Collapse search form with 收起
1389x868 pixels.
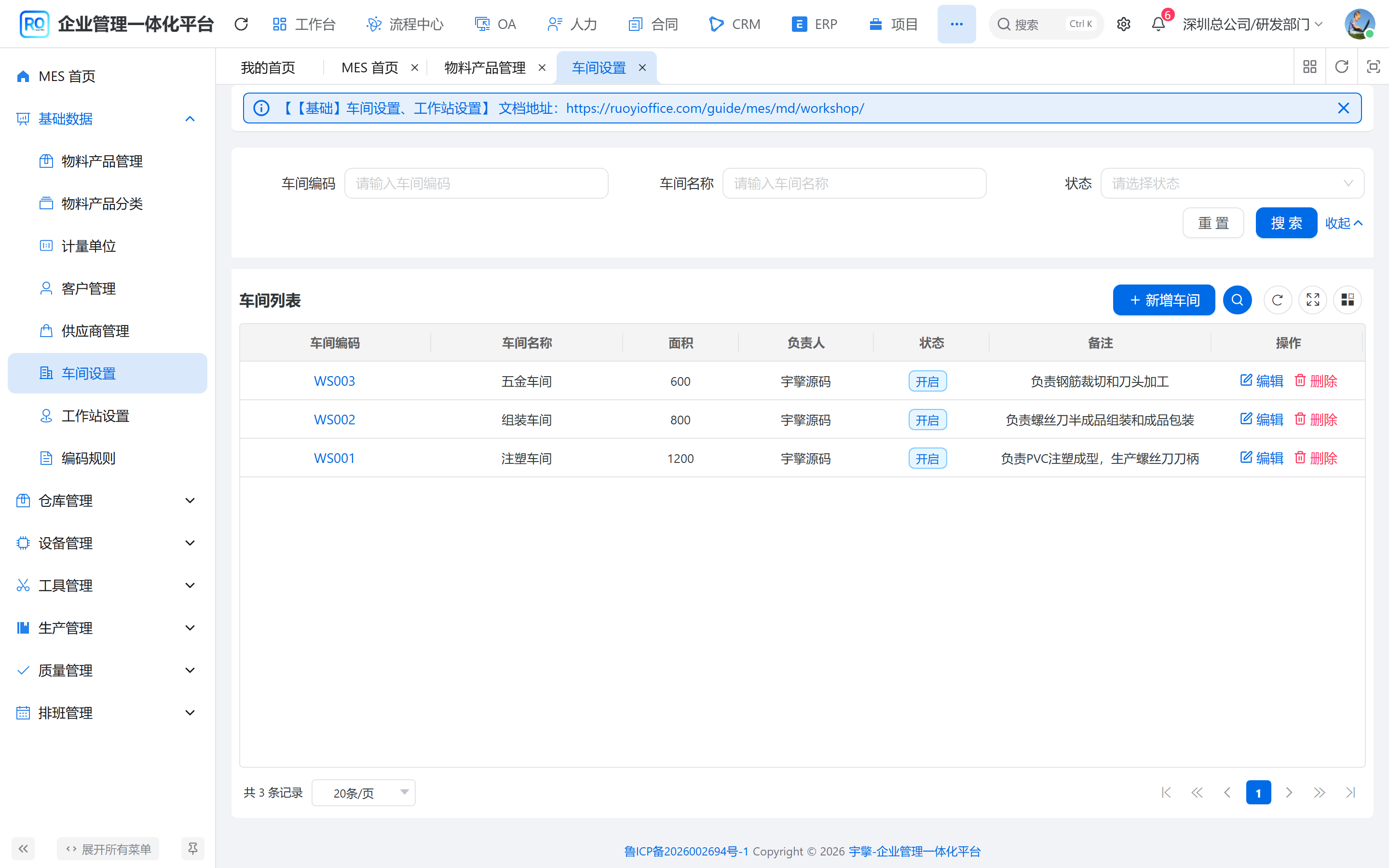coord(1344,223)
